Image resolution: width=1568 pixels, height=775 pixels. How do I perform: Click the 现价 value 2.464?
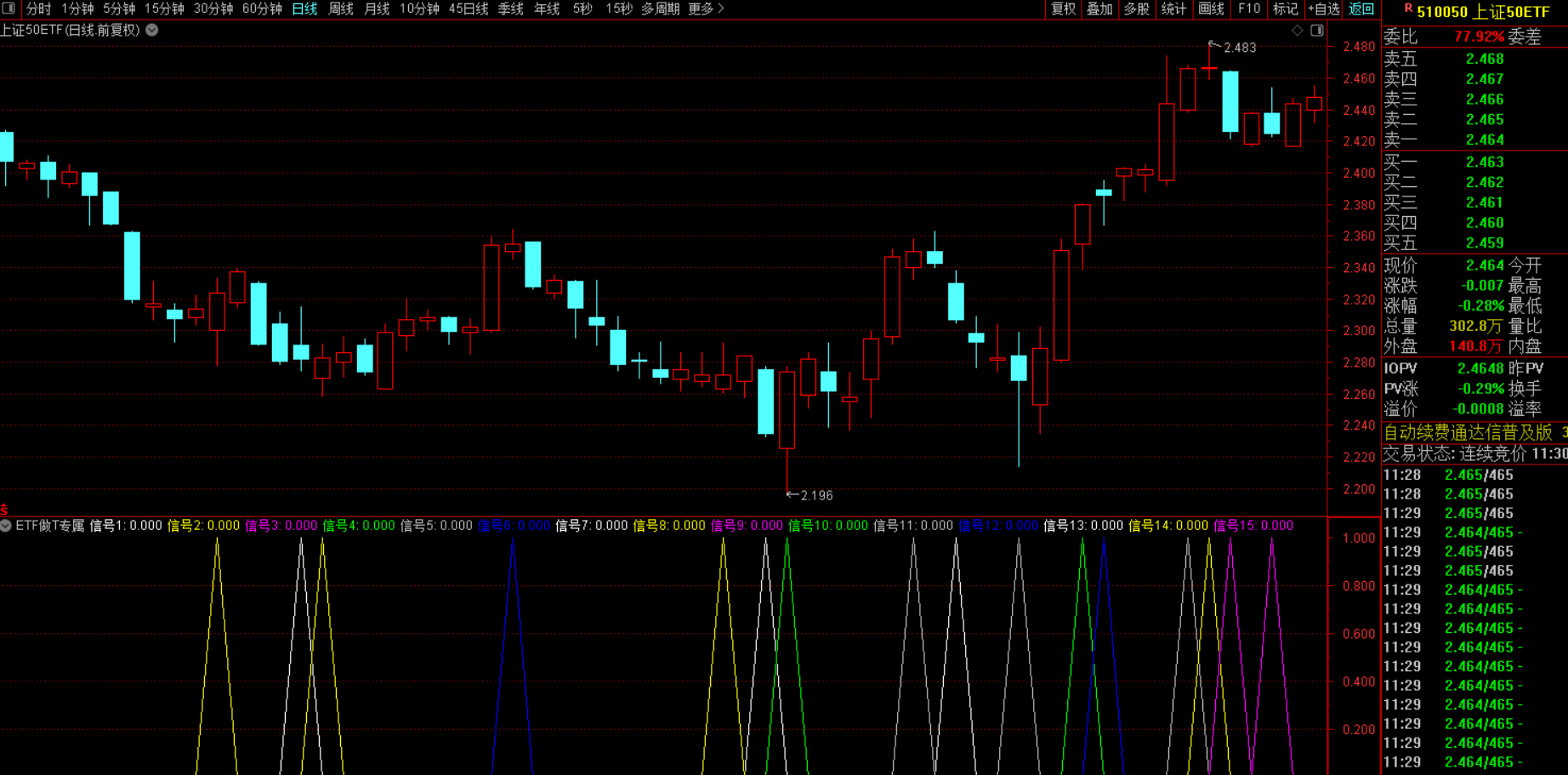(x=1485, y=265)
